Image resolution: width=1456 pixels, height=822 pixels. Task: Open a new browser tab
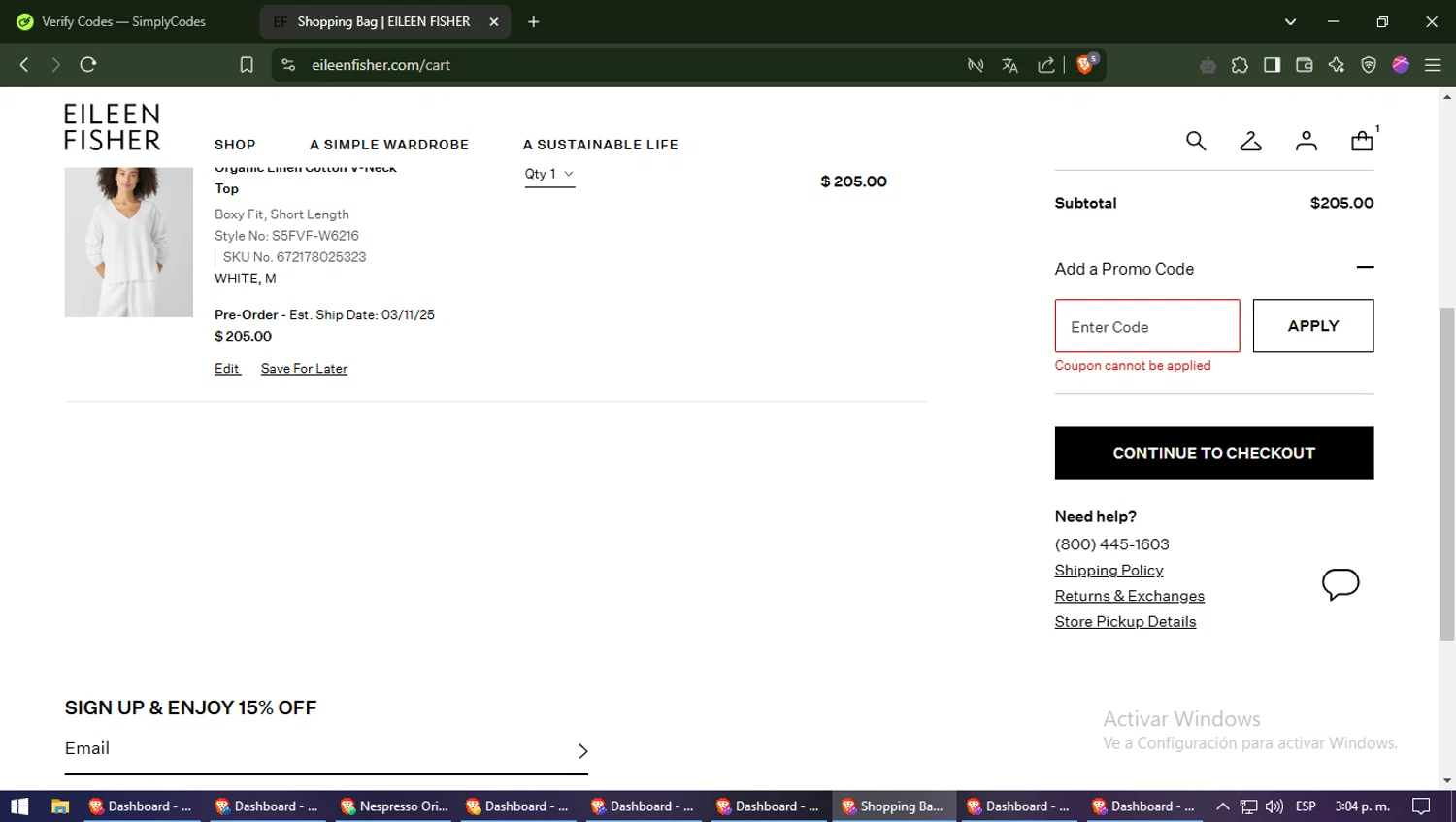click(x=533, y=21)
